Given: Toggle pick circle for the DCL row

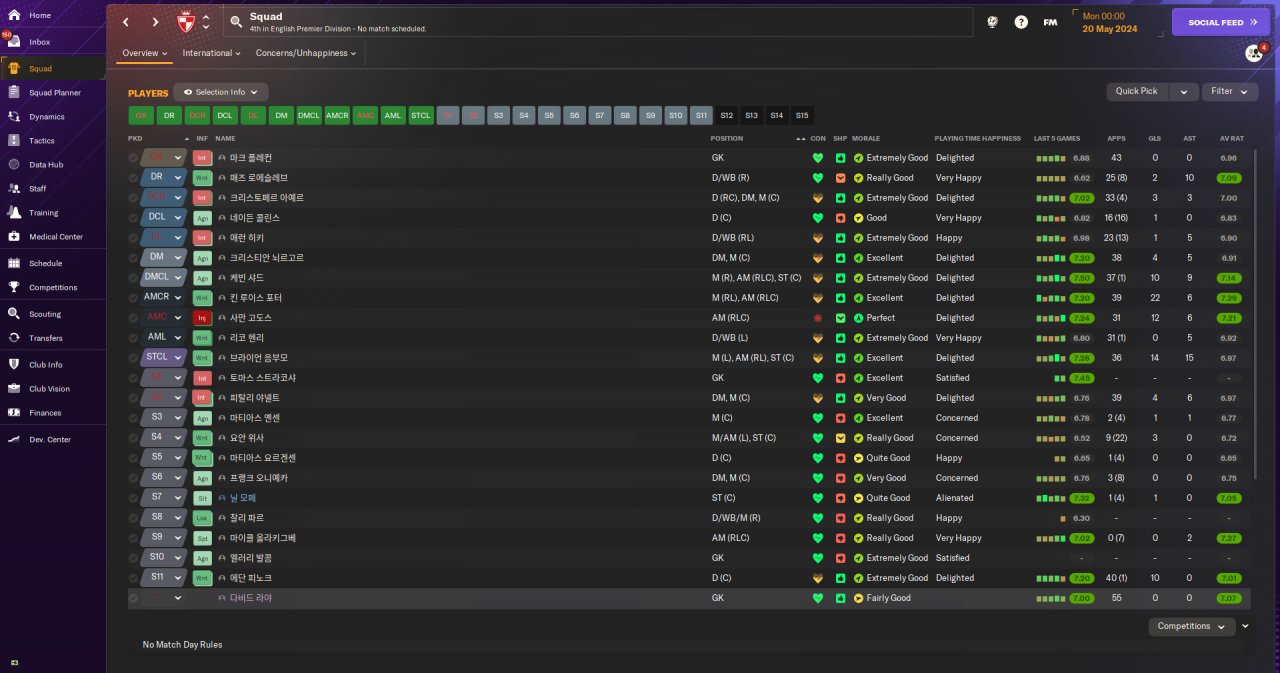Looking at the screenshot, I should (133, 218).
